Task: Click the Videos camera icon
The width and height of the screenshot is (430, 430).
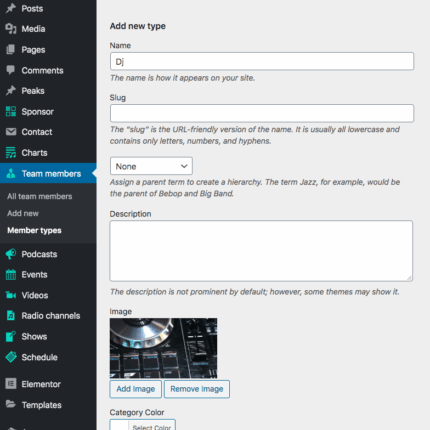Action: [11, 295]
